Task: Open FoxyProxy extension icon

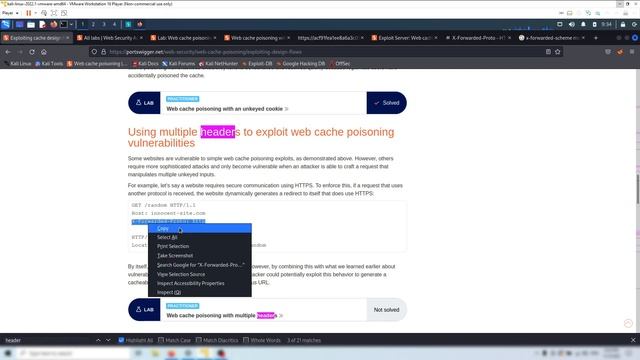Action: point(620,52)
